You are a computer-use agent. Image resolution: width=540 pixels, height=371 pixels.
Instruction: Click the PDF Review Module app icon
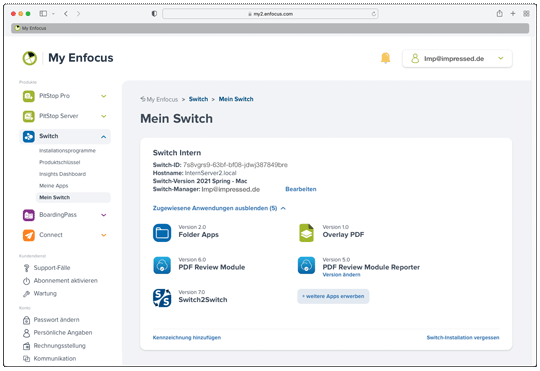(x=162, y=265)
